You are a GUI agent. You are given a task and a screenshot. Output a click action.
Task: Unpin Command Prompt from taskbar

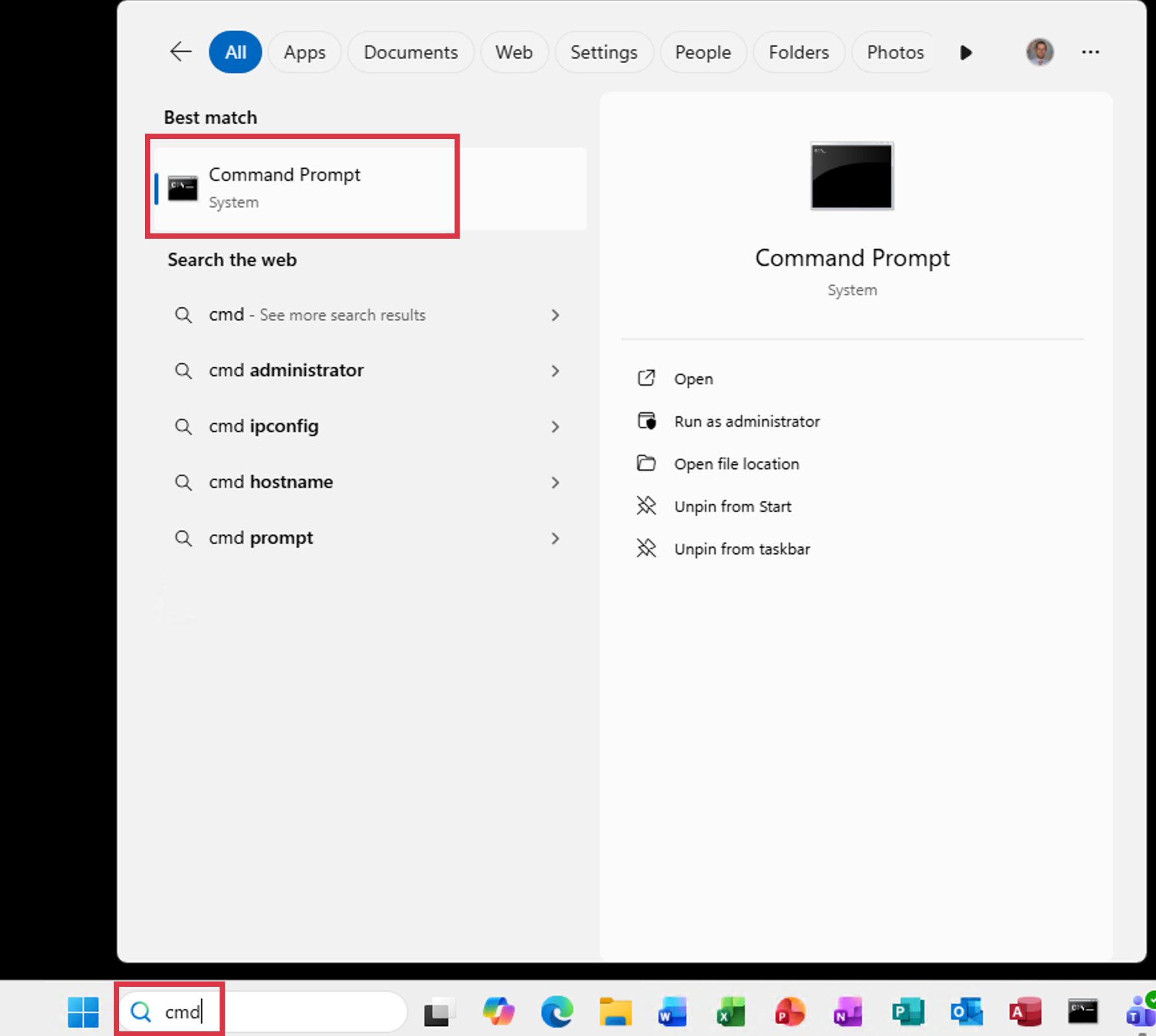[x=742, y=549]
